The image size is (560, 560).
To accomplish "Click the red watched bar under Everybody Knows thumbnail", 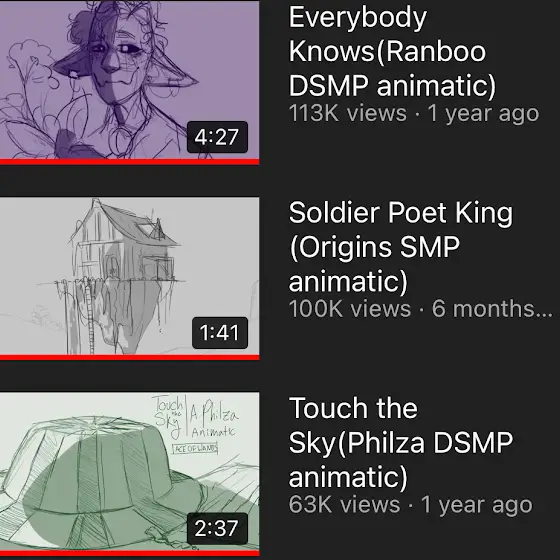I will coord(129,162).
